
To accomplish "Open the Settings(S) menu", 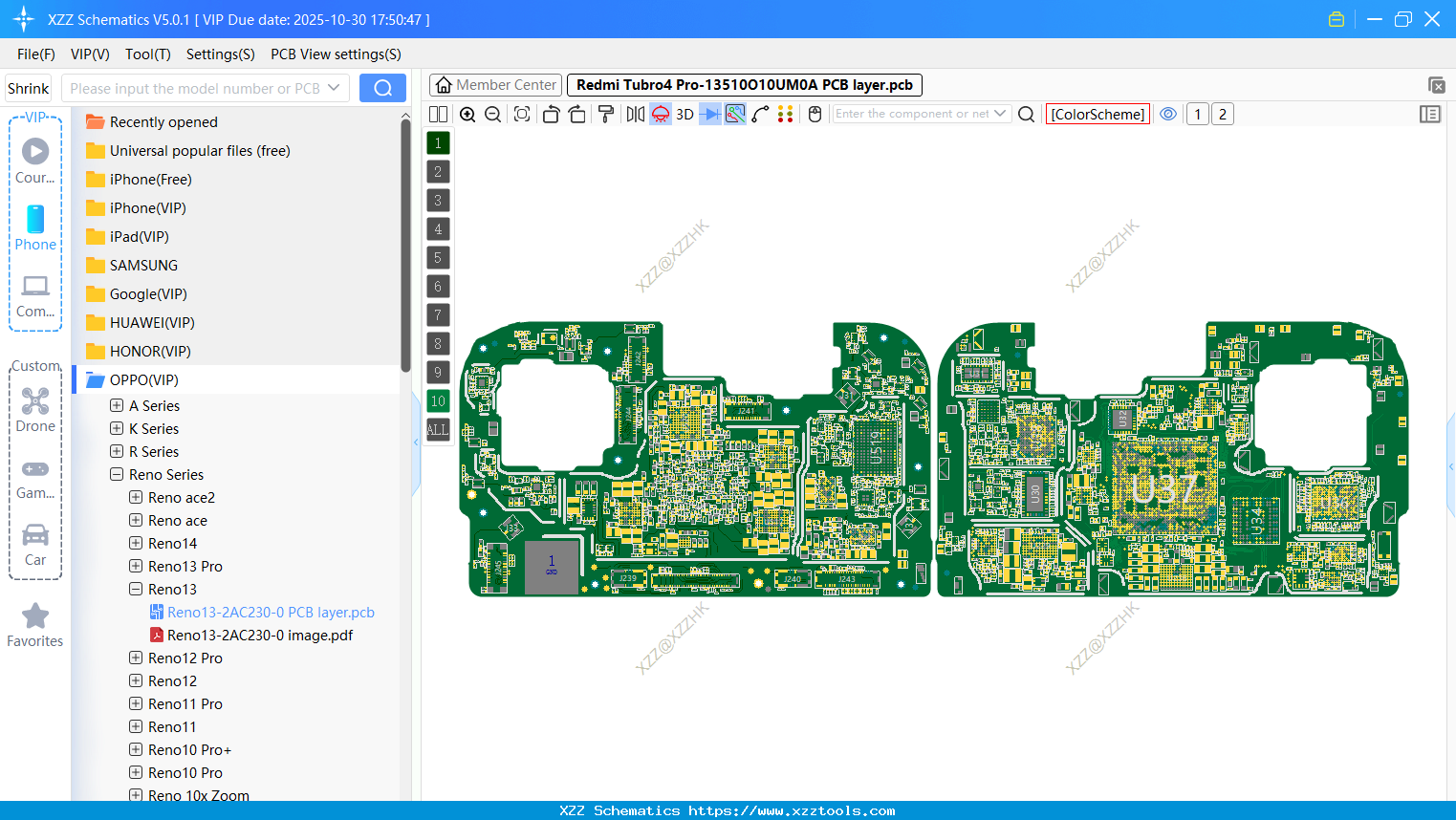I will pyautogui.click(x=221, y=54).
